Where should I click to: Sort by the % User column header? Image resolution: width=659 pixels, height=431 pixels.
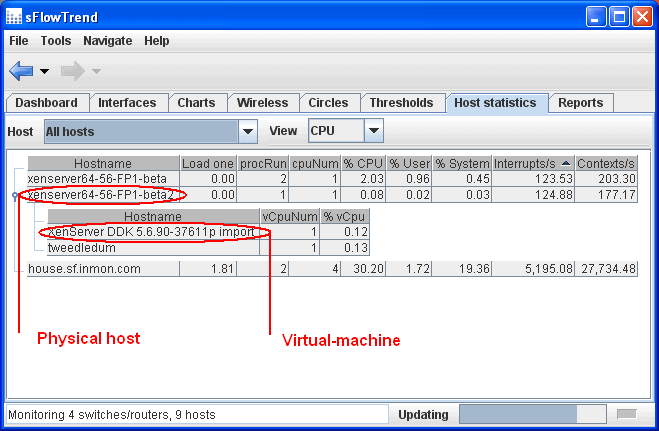point(409,163)
